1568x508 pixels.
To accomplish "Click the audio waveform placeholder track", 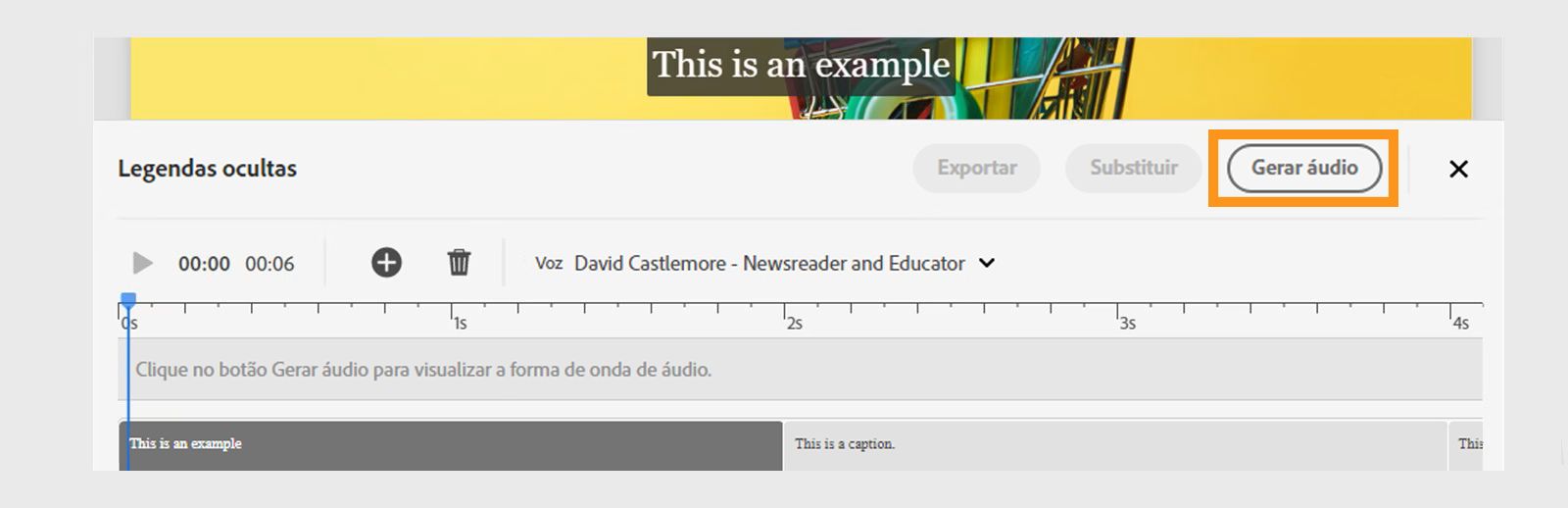I will tap(804, 370).
